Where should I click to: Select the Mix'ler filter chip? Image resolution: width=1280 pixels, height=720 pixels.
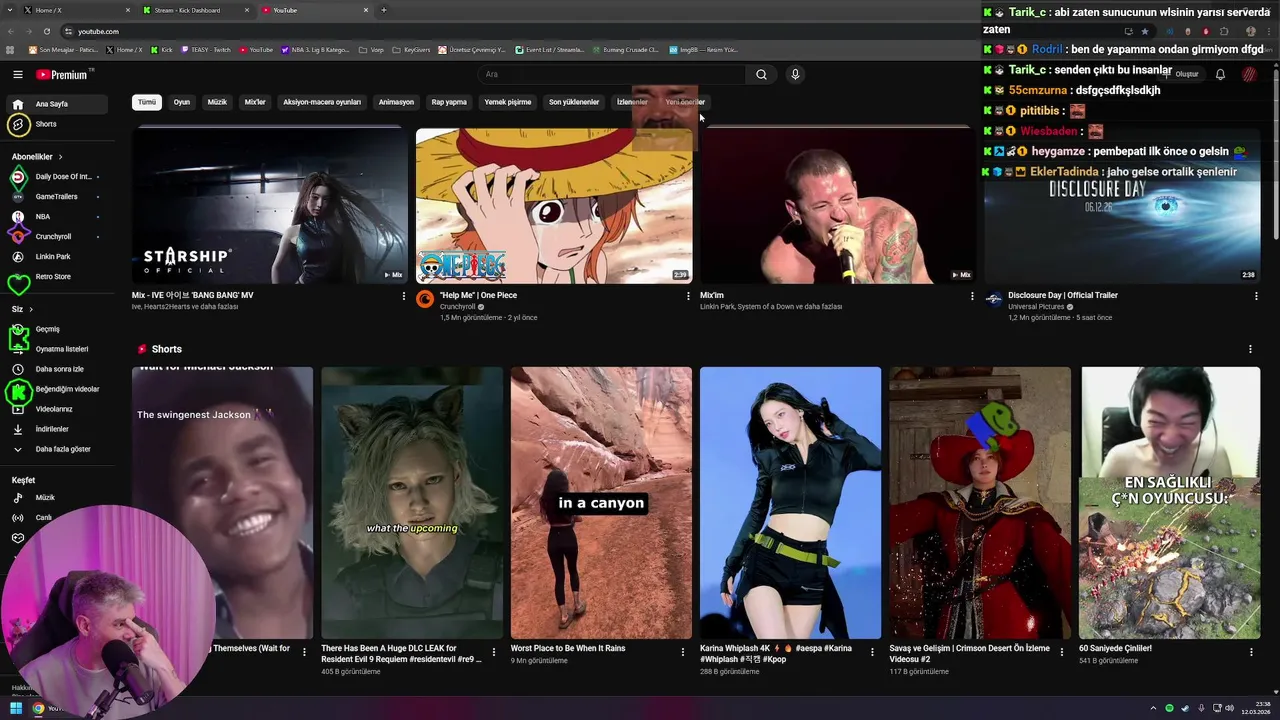255,102
